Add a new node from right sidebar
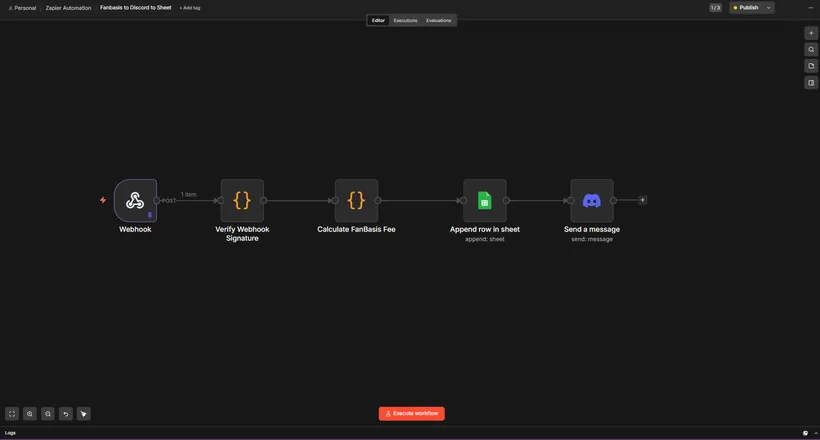Viewport: 820px width, 440px height. (x=811, y=33)
